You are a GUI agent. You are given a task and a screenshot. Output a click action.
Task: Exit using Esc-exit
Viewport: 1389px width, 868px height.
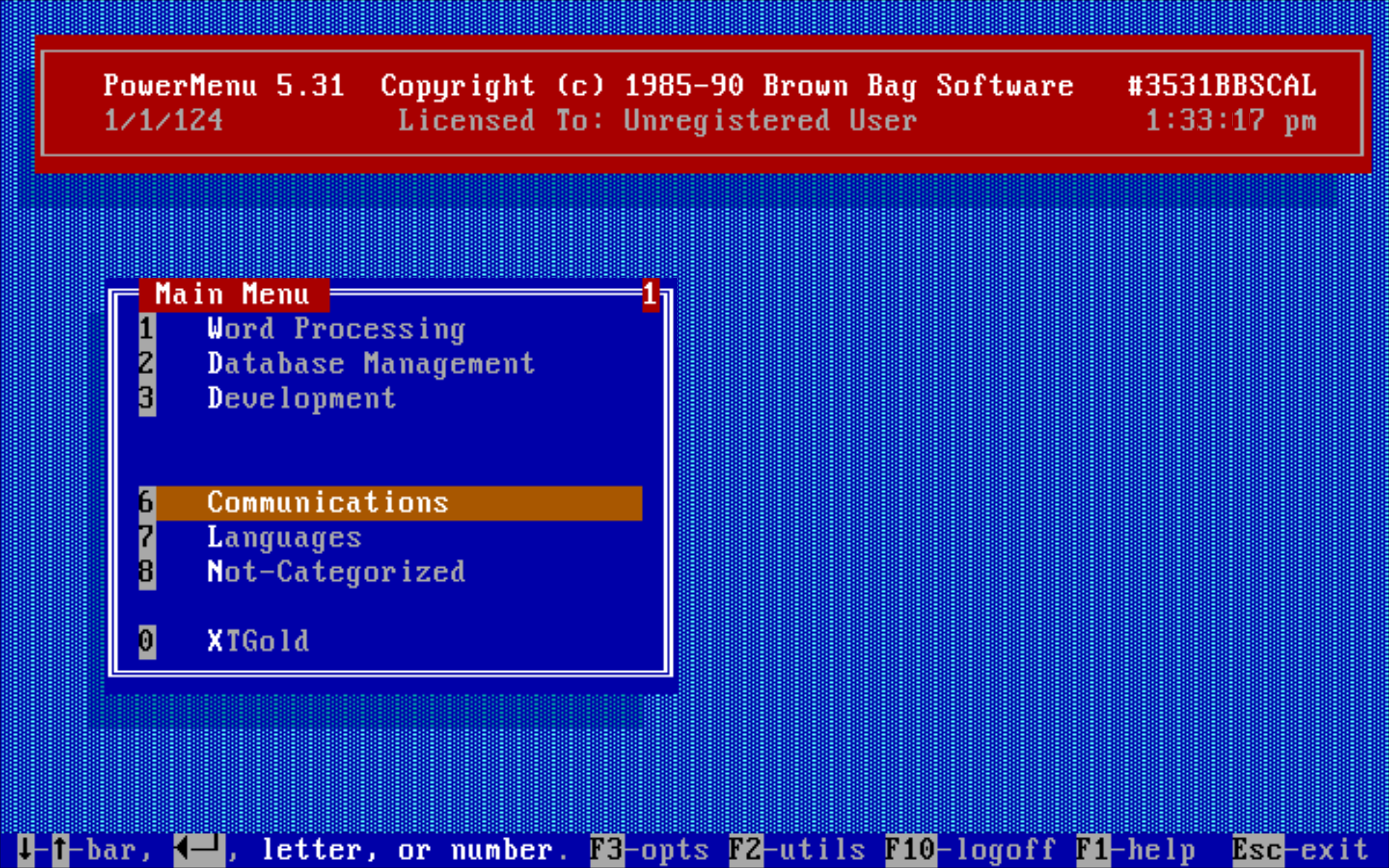1301,850
